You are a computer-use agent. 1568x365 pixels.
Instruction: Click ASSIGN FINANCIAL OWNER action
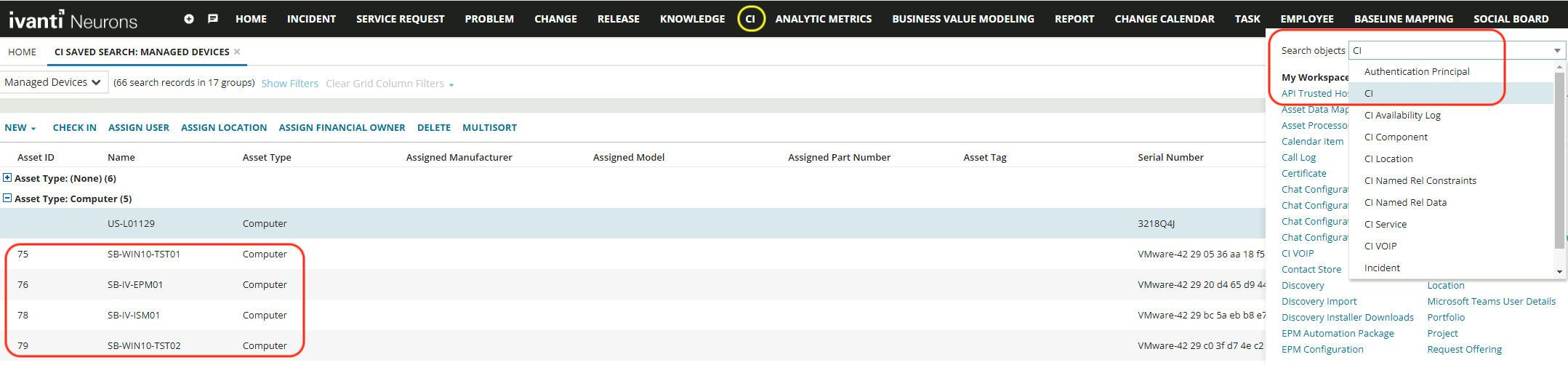[x=342, y=127]
